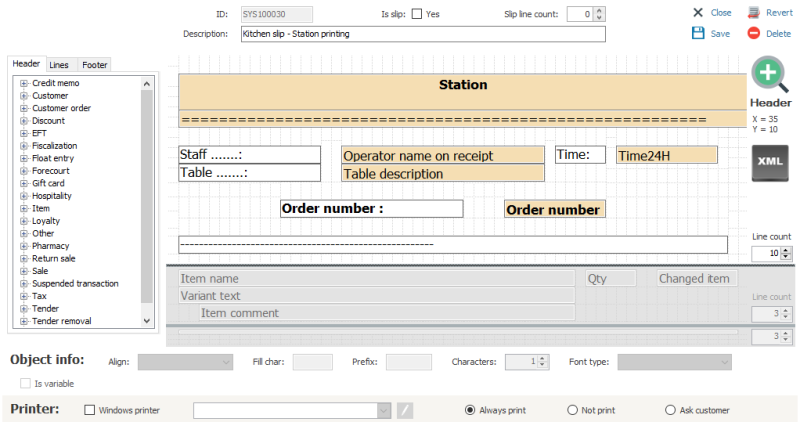Expand the Tender removal tree node
This screenshot has height=422, width=800.
[23, 321]
